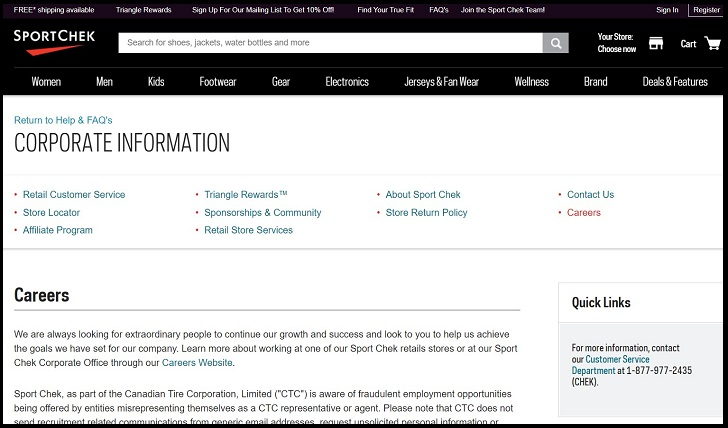Open Contact Us link
728x428 pixels.
tap(590, 195)
